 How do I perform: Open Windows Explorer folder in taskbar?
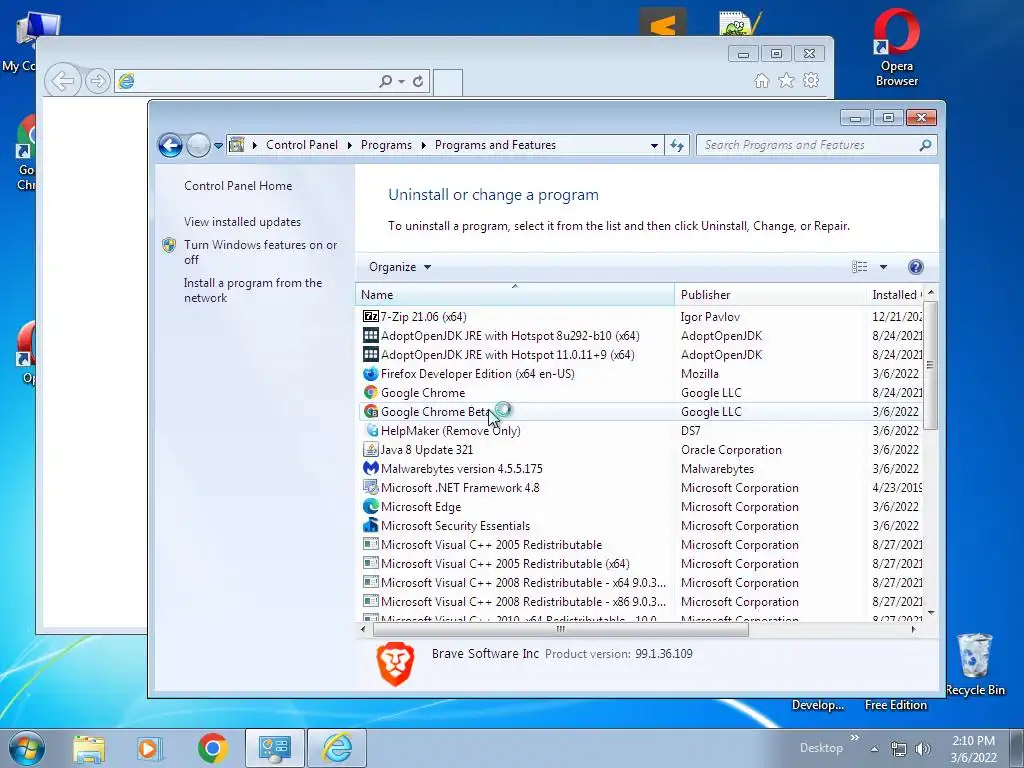click(x=89, y=748)
